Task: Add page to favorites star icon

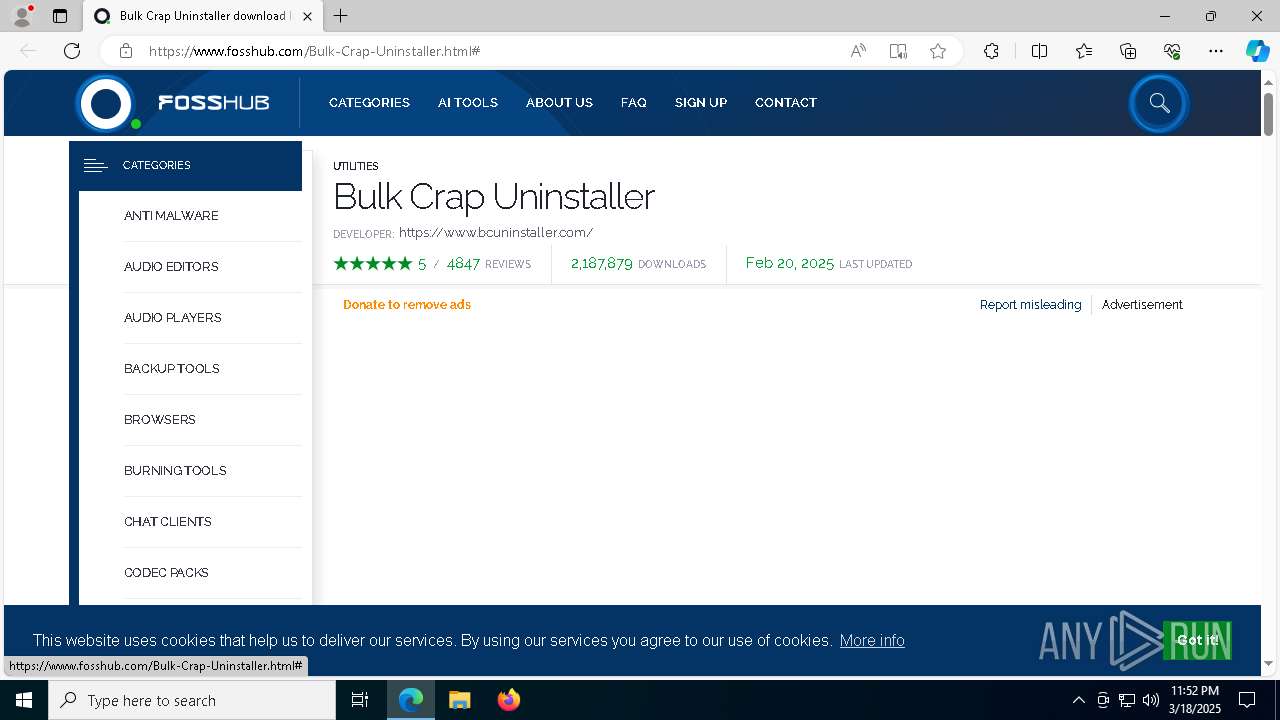Action: click(938, 51)
